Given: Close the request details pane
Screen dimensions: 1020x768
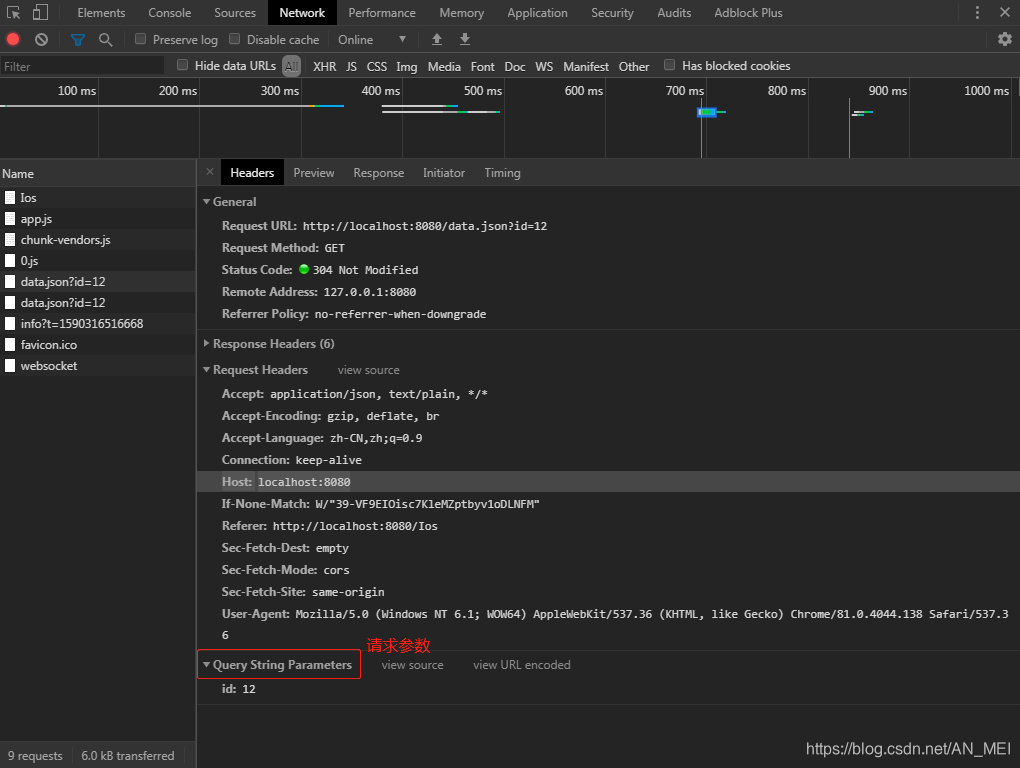Looking at the screenshot, I should point(209,172).
